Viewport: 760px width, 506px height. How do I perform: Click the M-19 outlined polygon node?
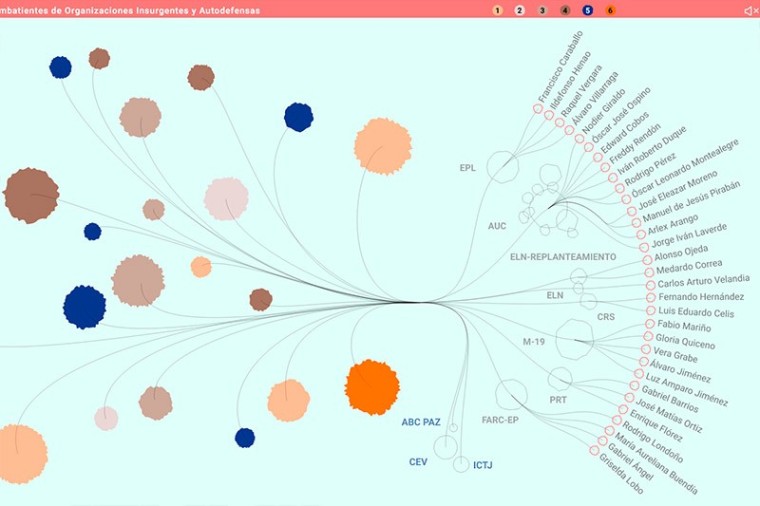click(x=574, y=339)
